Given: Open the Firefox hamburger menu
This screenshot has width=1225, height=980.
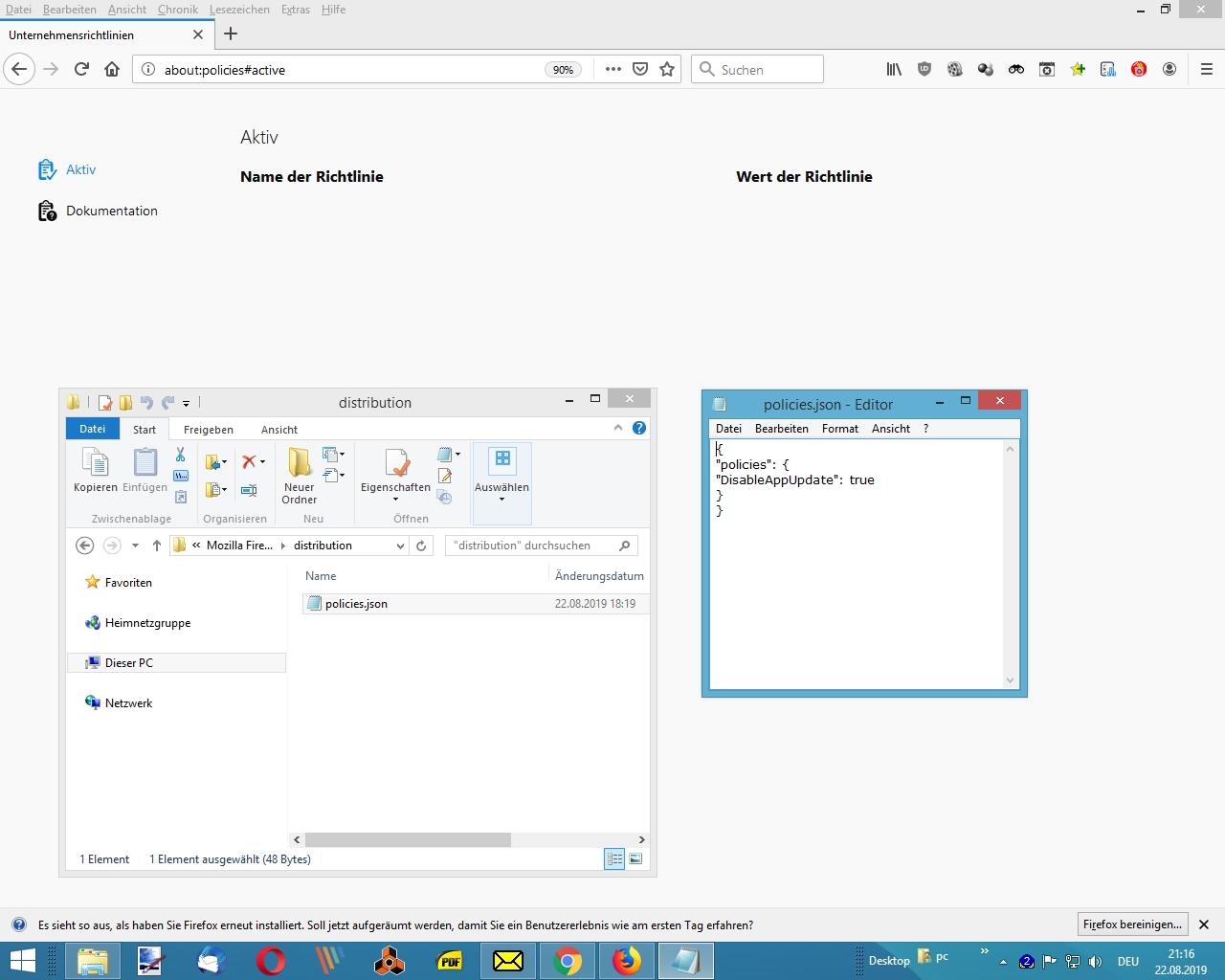Looking at the screenshot, I should 1206,69.
